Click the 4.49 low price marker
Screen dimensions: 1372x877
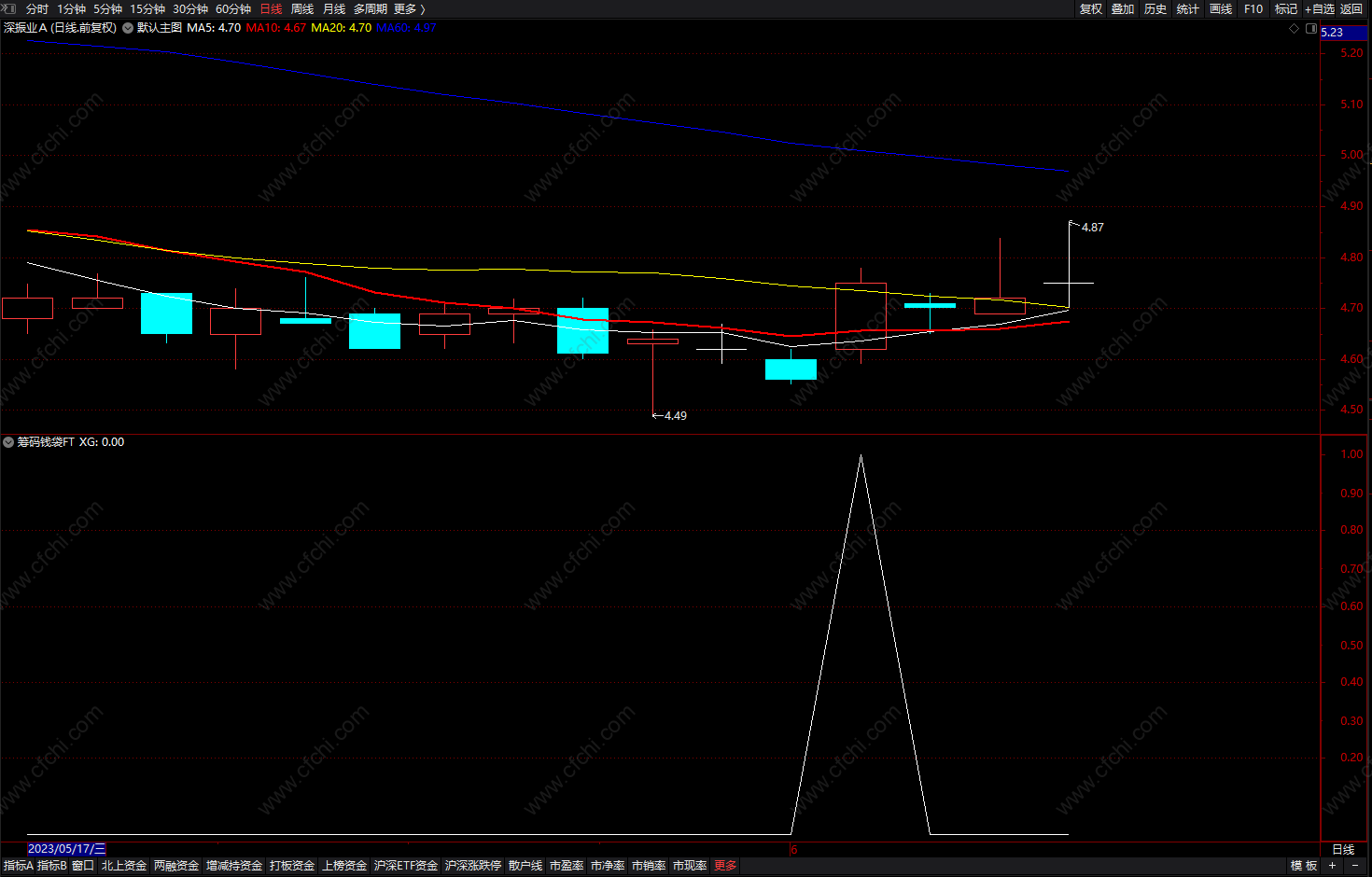pyautogui.click(x=676, y=416)
